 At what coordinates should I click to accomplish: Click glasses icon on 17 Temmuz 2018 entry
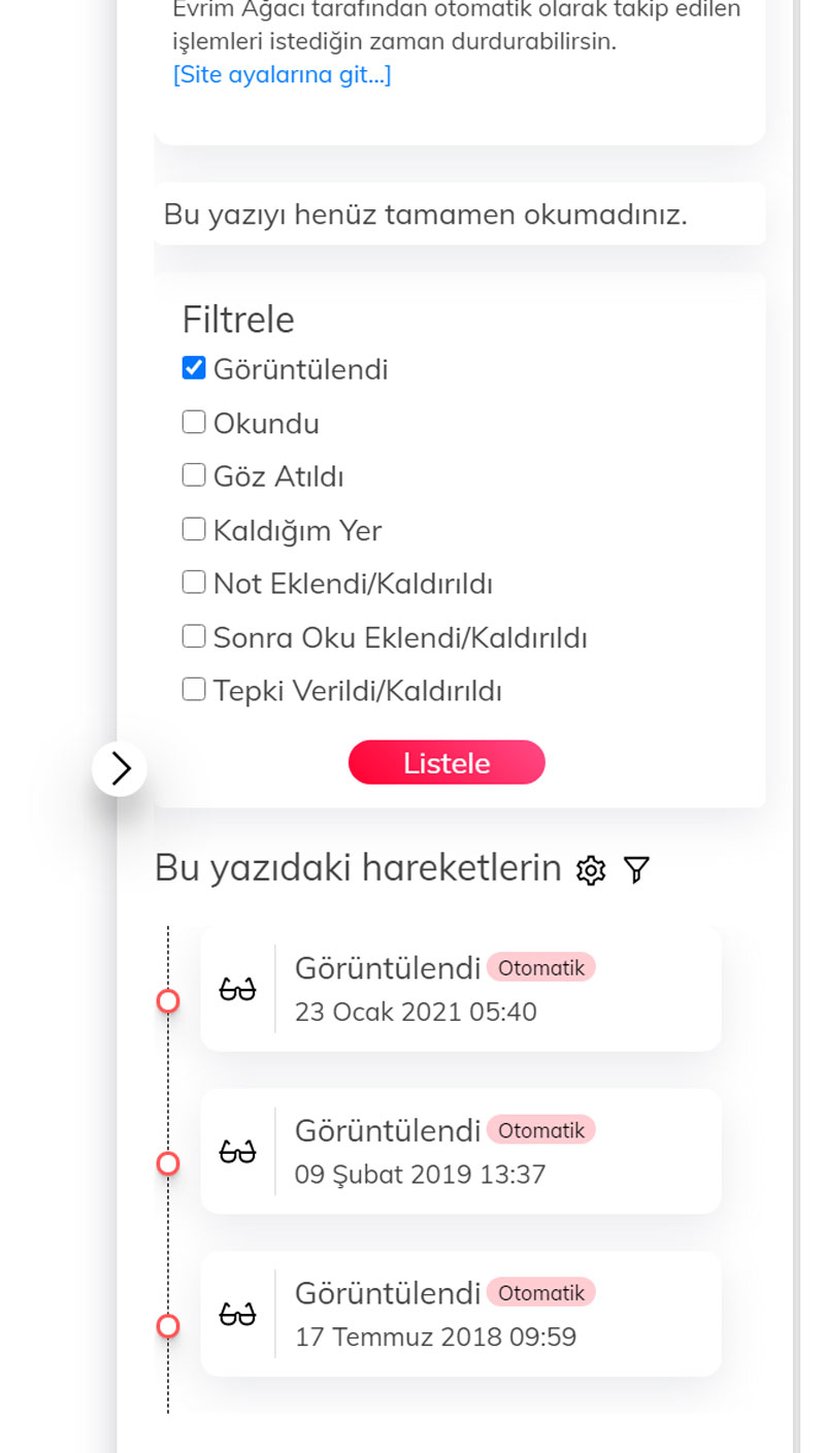(x=238, y=1314)
